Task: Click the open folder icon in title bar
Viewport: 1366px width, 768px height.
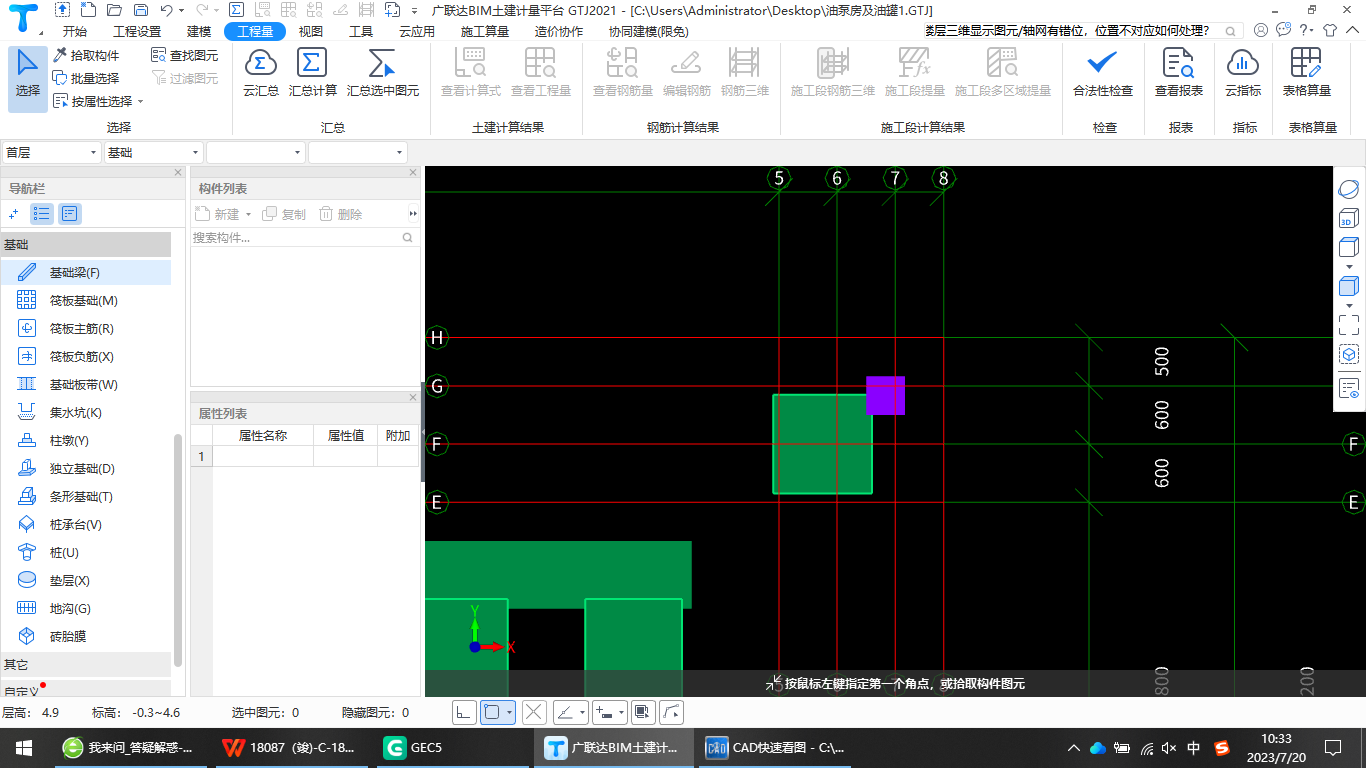Action: pyautogui.click(x=114, y=10)
